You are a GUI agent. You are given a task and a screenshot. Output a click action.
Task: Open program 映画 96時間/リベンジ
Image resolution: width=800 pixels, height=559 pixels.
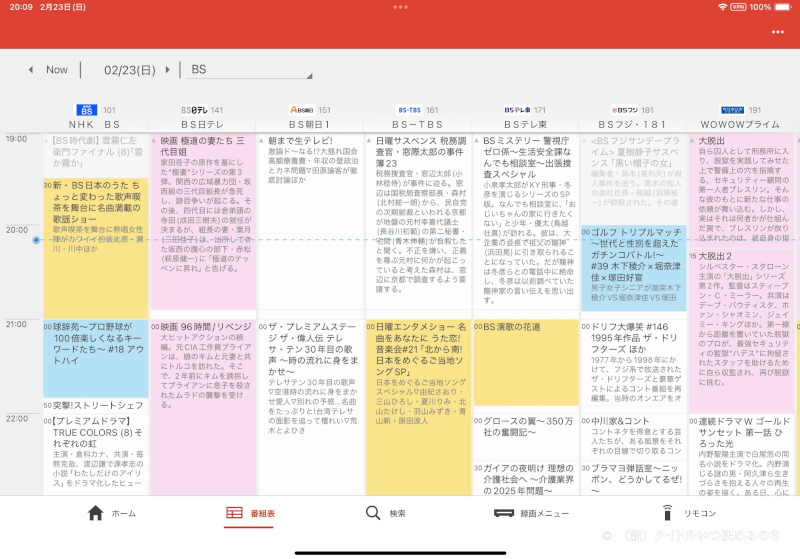(x=203, y=407)
